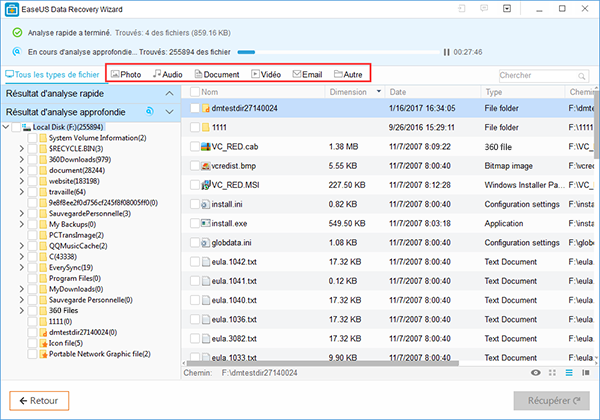Click the install.ini settings file icon

click(x=206, y=204)
